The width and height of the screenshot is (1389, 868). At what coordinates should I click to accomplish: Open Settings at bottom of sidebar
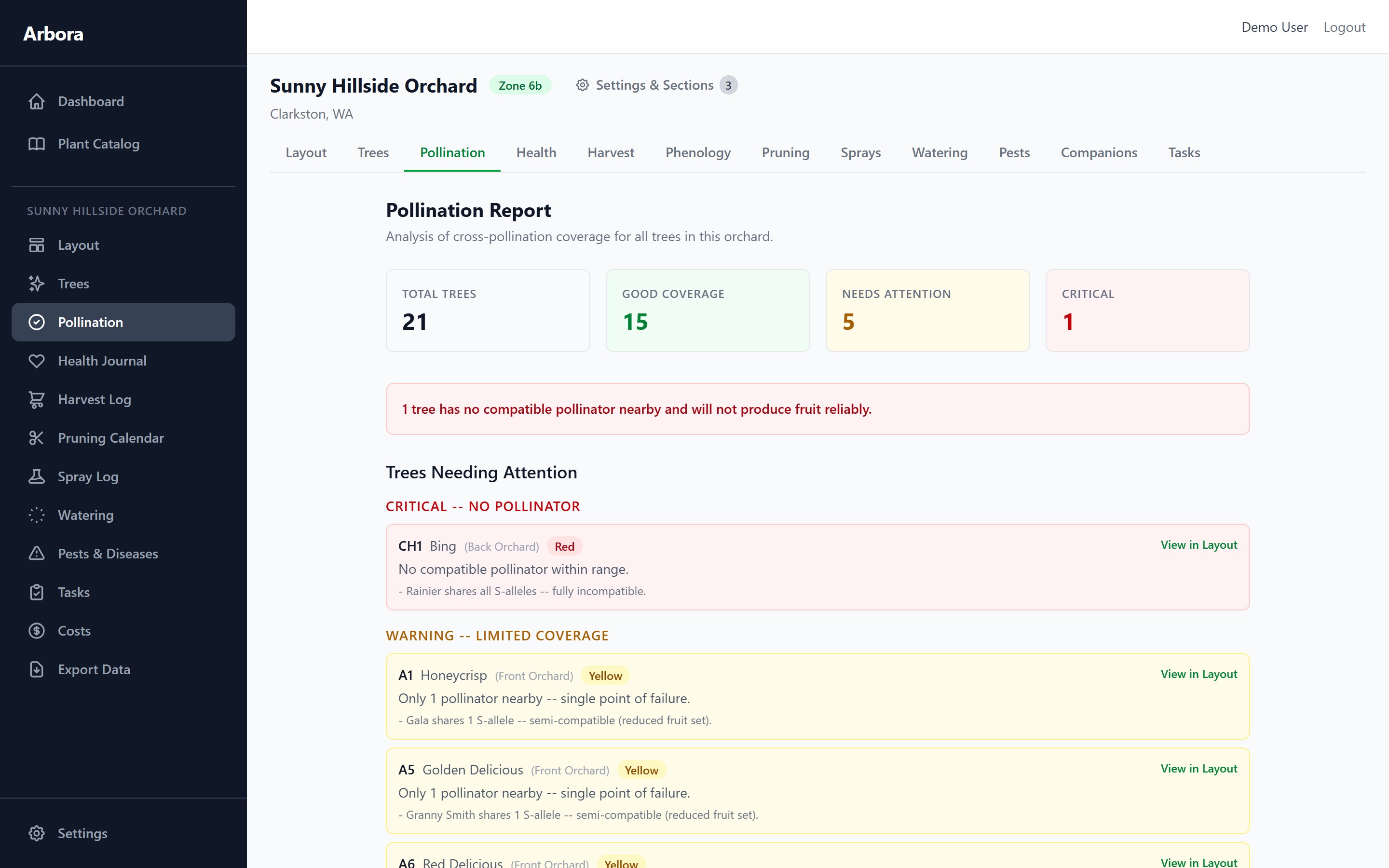[x=82, y=833]
